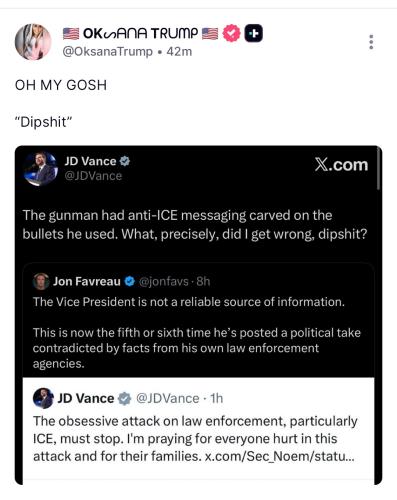
Task: Open the three-dot post options menu
Action: point(371,42)
